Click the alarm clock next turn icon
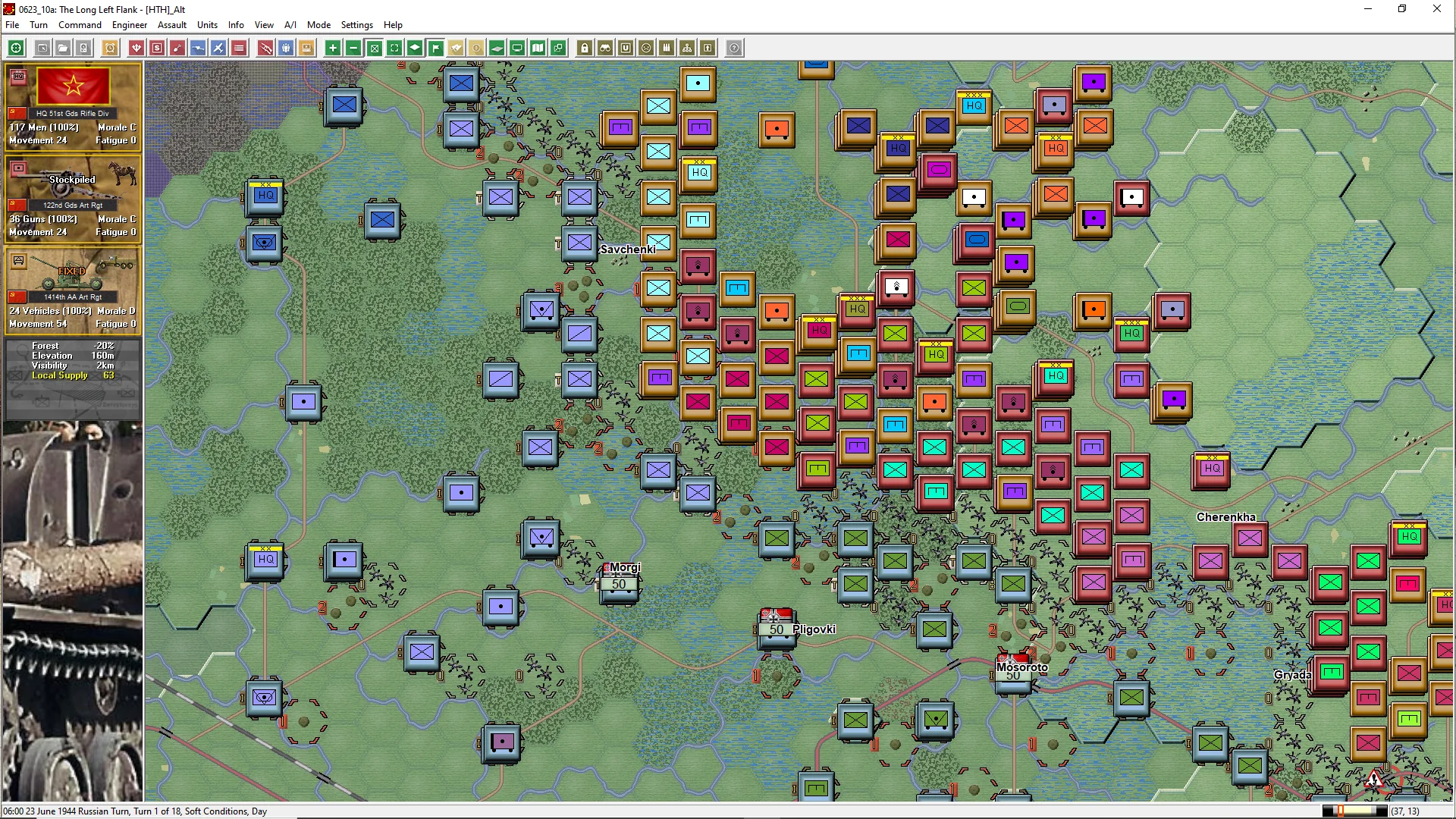The width and height of the screenshot is (1456, 819). [x=110, y=48]
